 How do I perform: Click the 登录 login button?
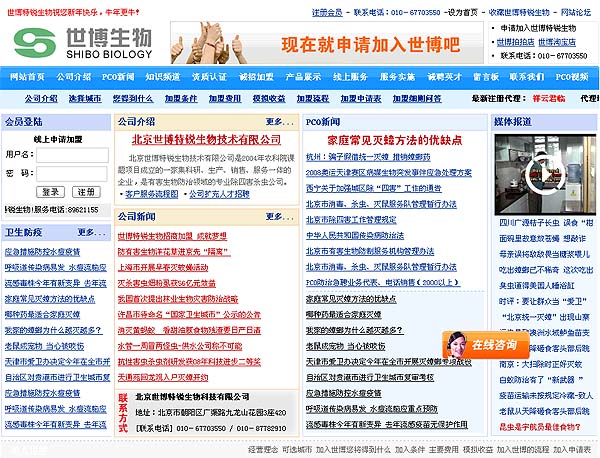[x=51, y=192]
